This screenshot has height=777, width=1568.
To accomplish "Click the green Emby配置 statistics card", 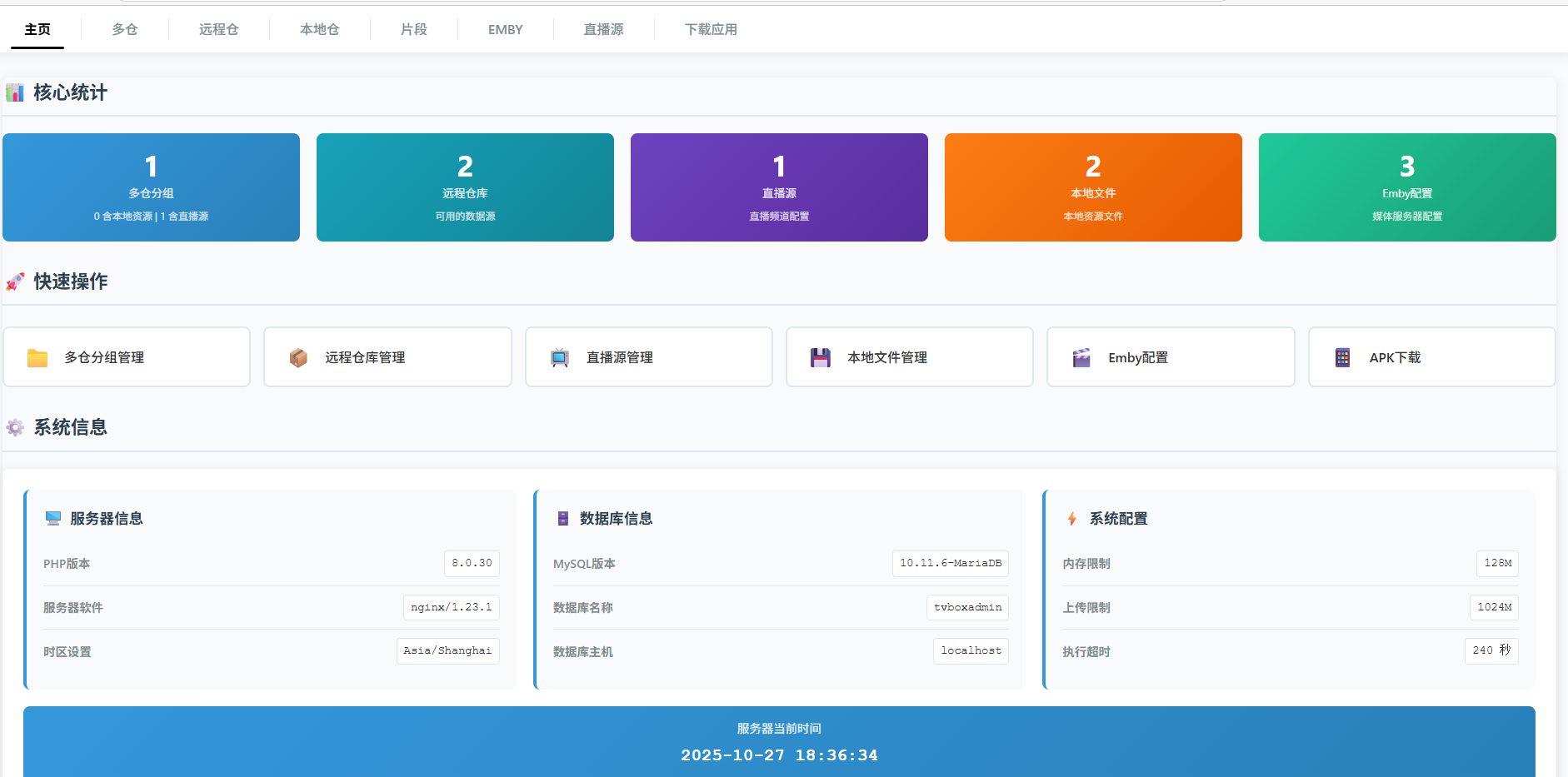I will tap(1407, 187).
